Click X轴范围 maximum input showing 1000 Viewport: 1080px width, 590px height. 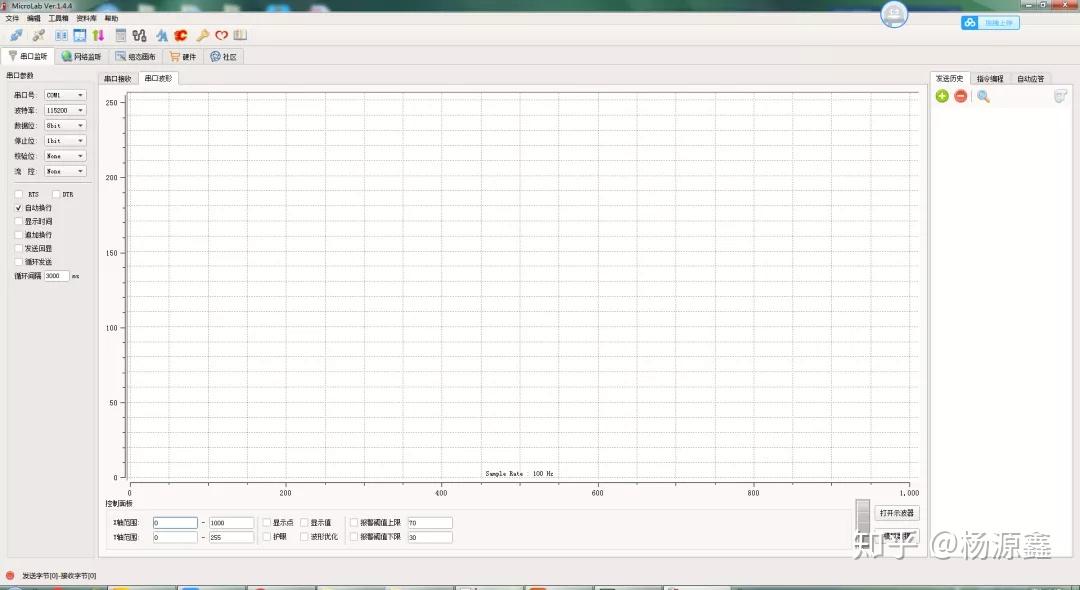(x=231, y=523)
